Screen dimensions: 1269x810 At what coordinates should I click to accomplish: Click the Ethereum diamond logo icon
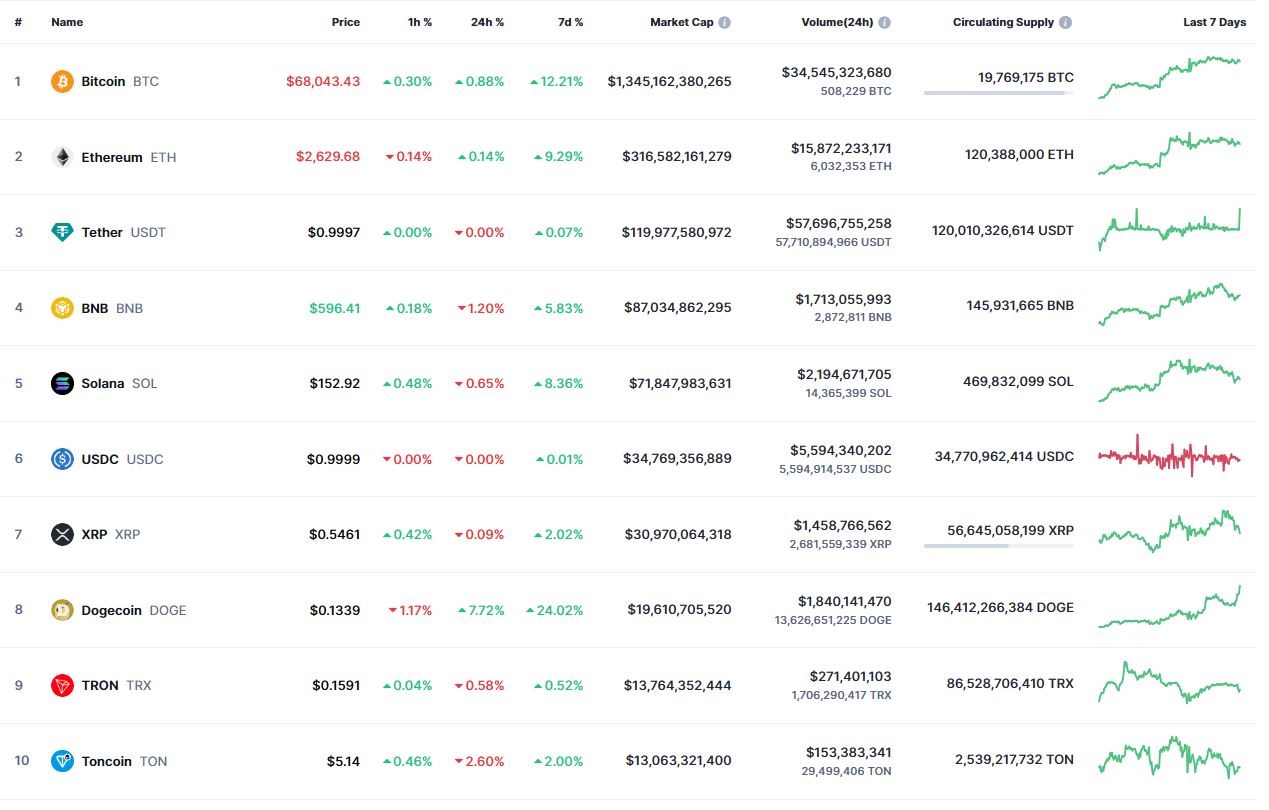(62, 157)
